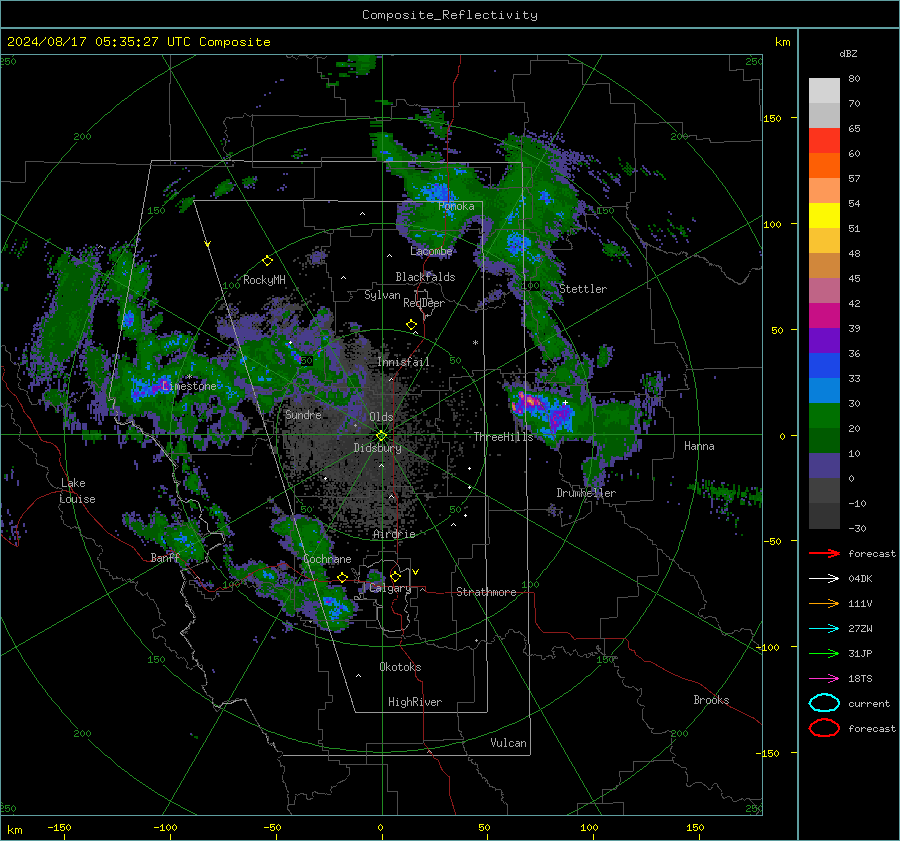
Task: Select the yellow 51-54 dBZ swatch
Action: coord(824,216)
